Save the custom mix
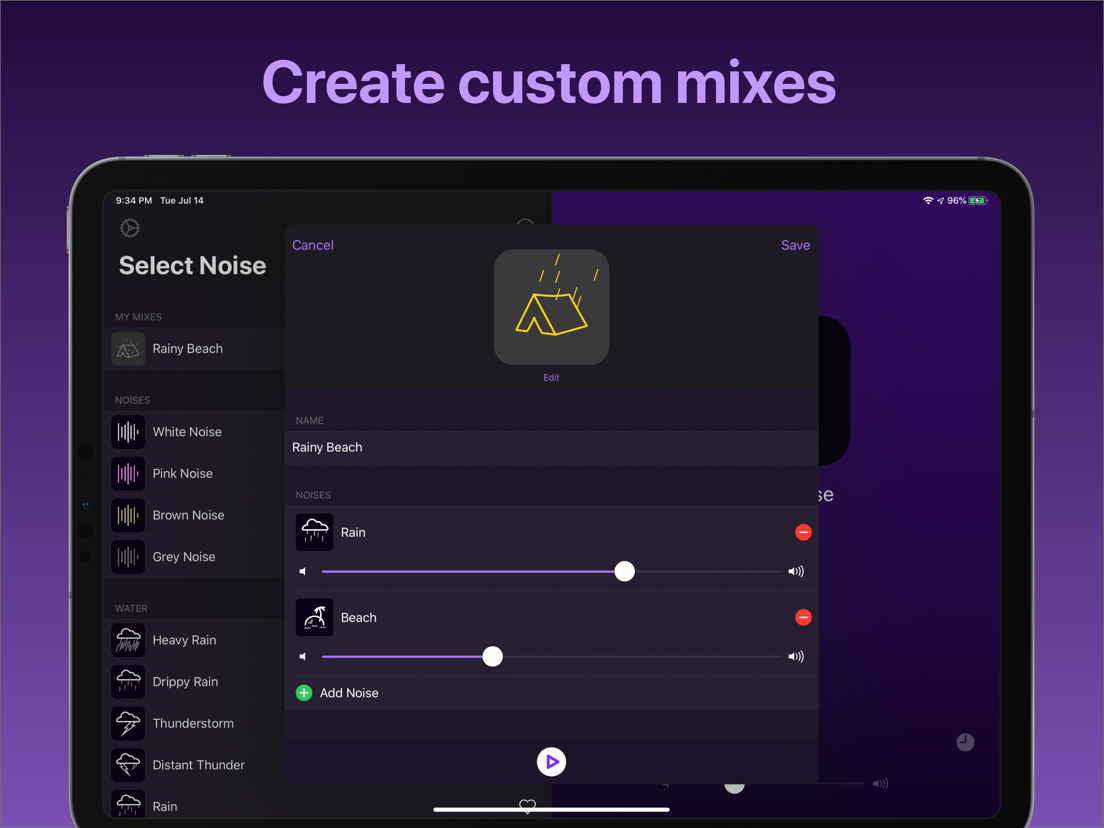 (796, 245)
